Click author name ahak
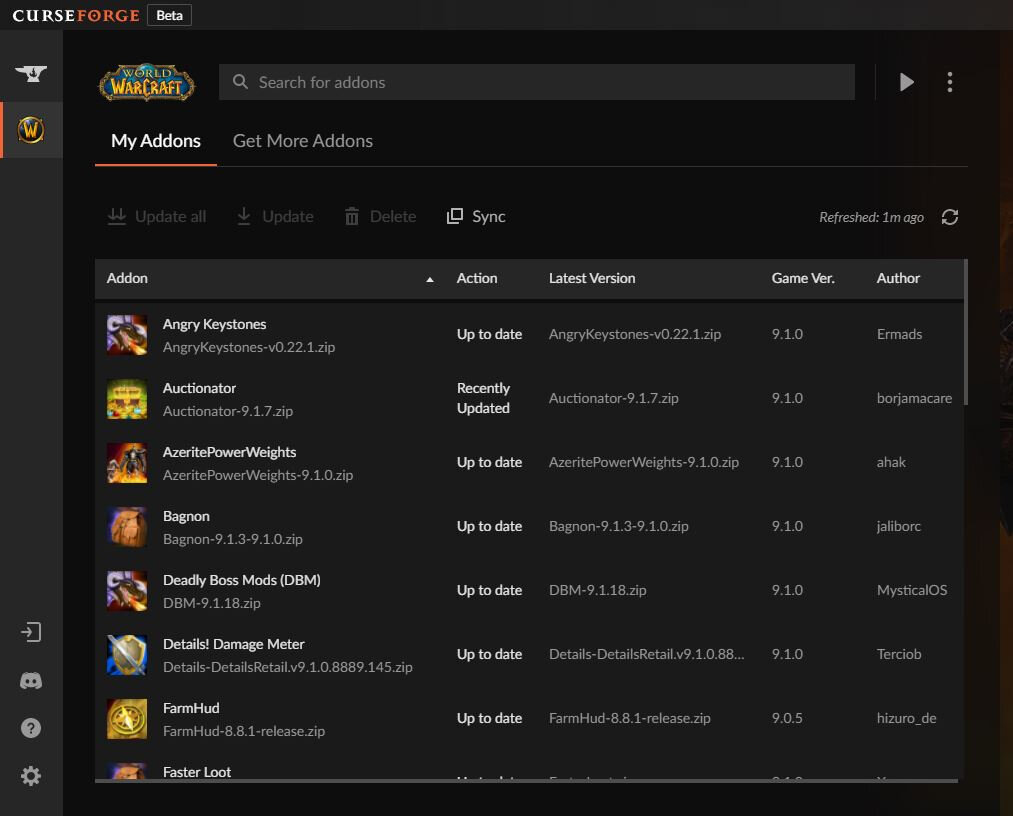The image size is (1013, 816). (x=891, y=463)
